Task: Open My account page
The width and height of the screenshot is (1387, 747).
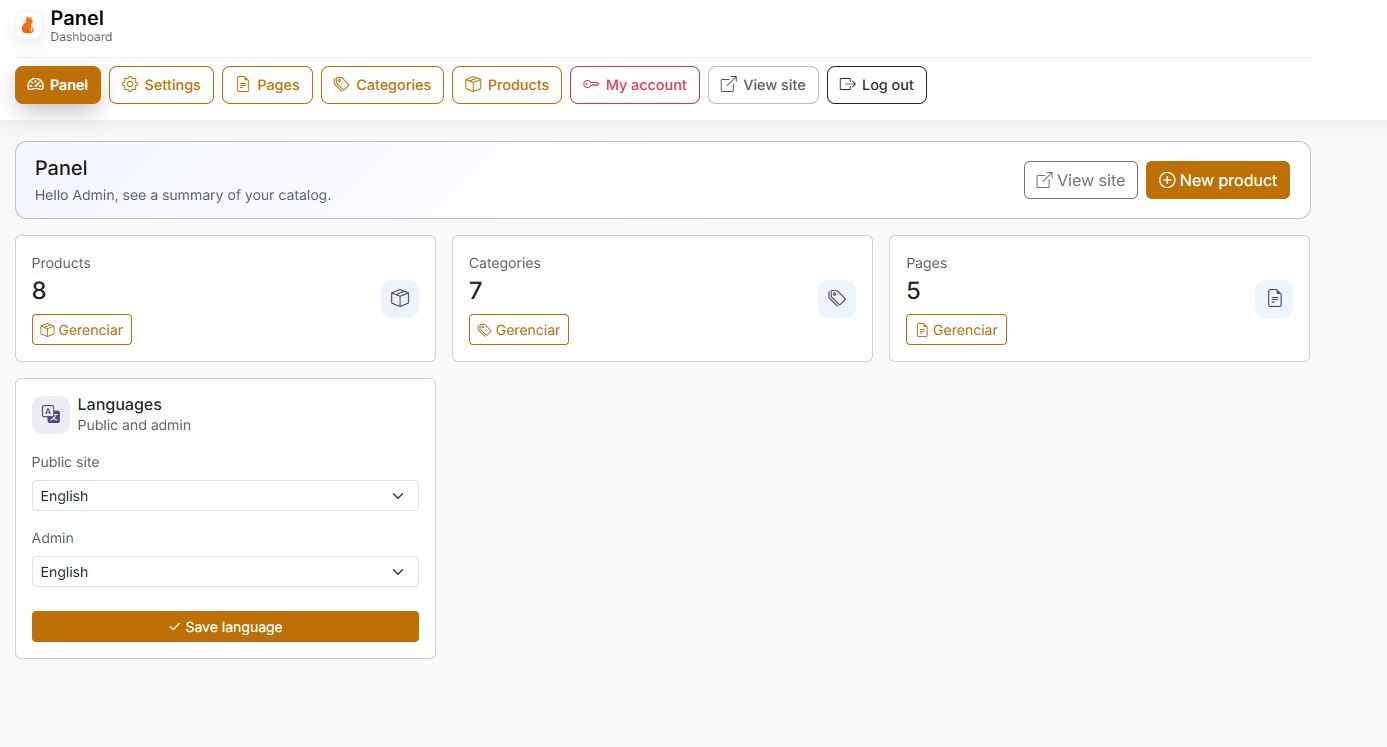Action: 635,85
